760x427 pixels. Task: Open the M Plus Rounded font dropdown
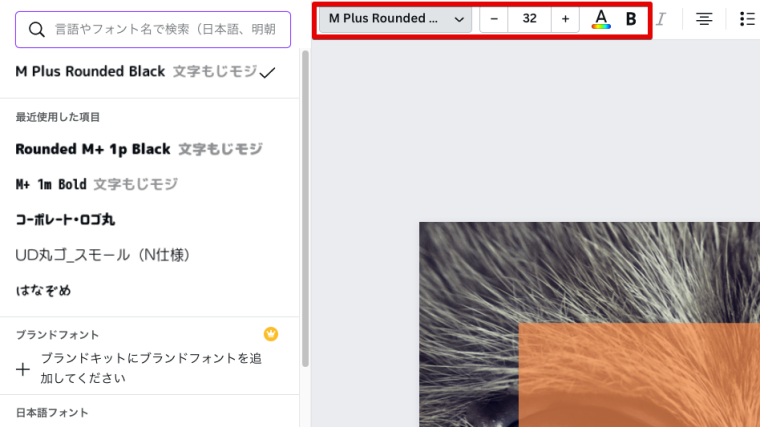tap(396, 19)
